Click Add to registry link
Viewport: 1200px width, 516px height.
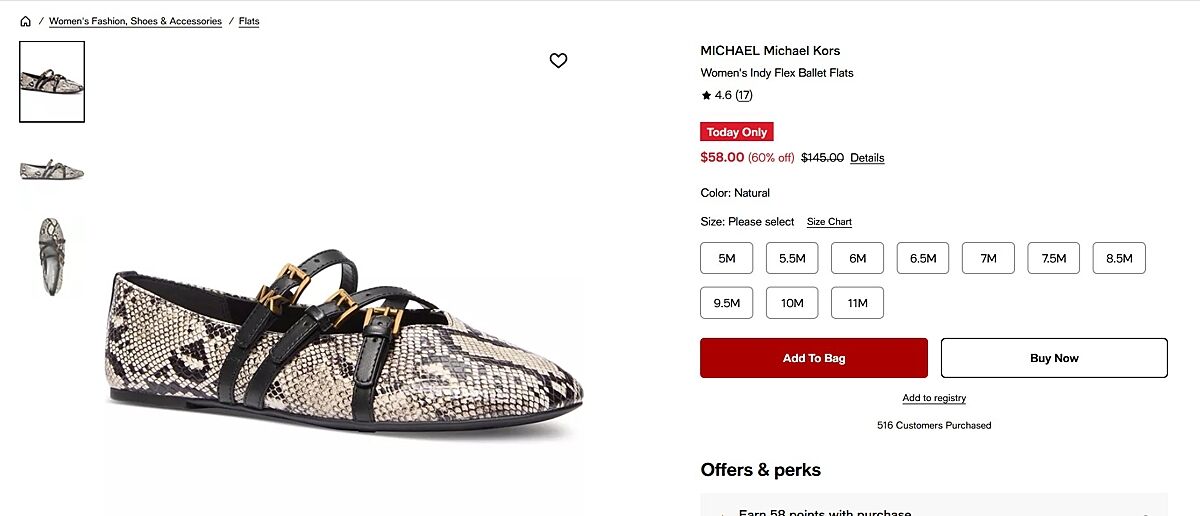tap(934, 398)
